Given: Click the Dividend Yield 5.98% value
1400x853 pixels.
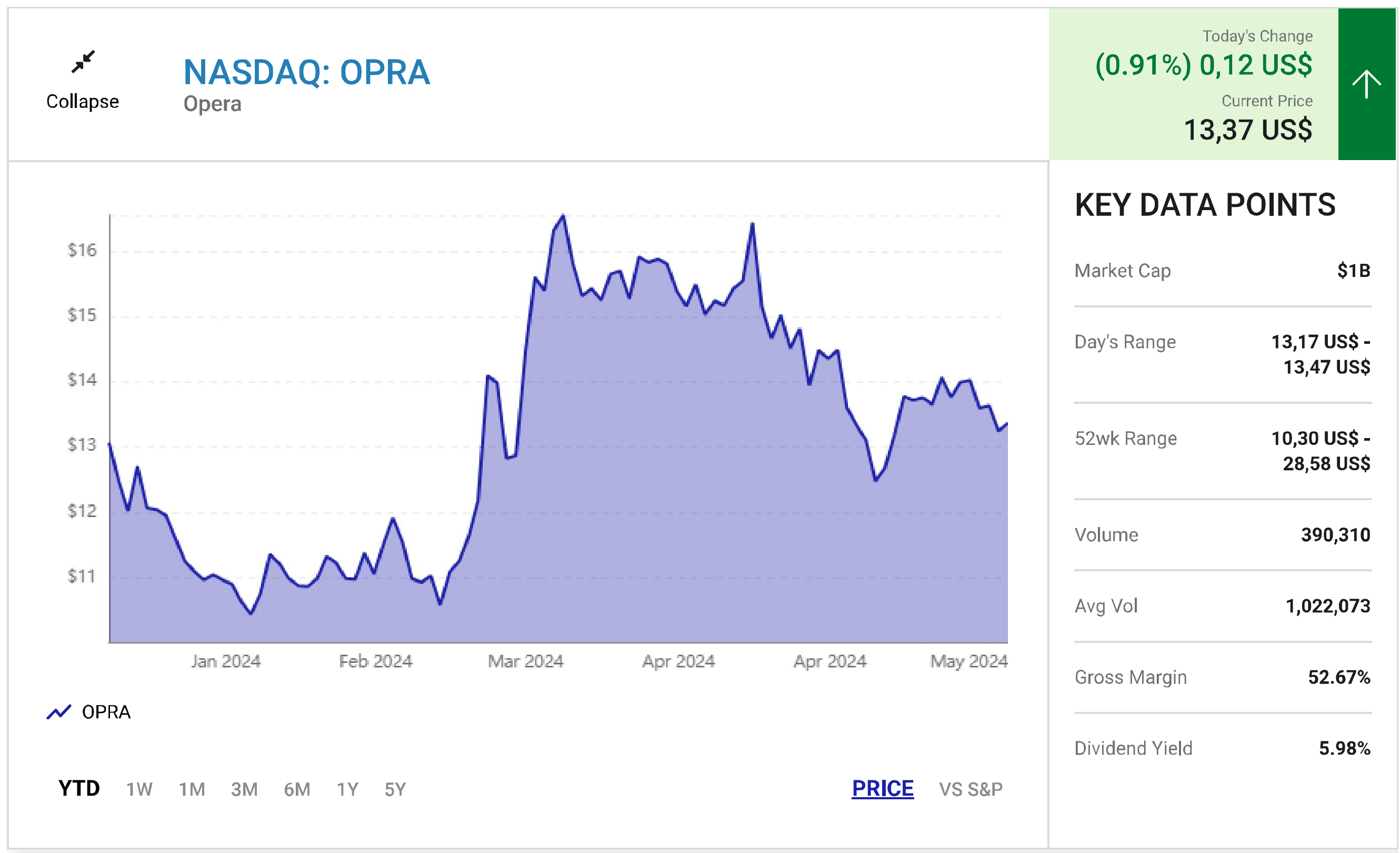Looking at the screenshot, I should pos(1344,748).
